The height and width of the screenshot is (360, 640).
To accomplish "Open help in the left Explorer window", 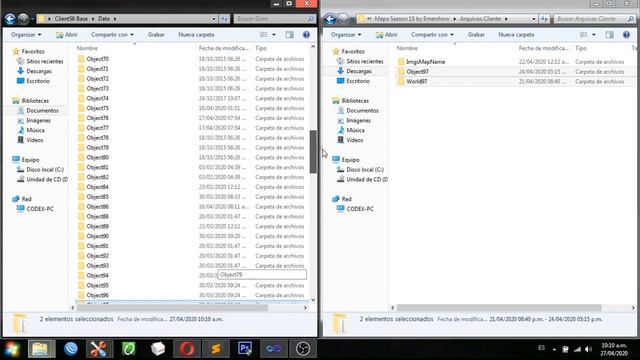I will point(306,35).
